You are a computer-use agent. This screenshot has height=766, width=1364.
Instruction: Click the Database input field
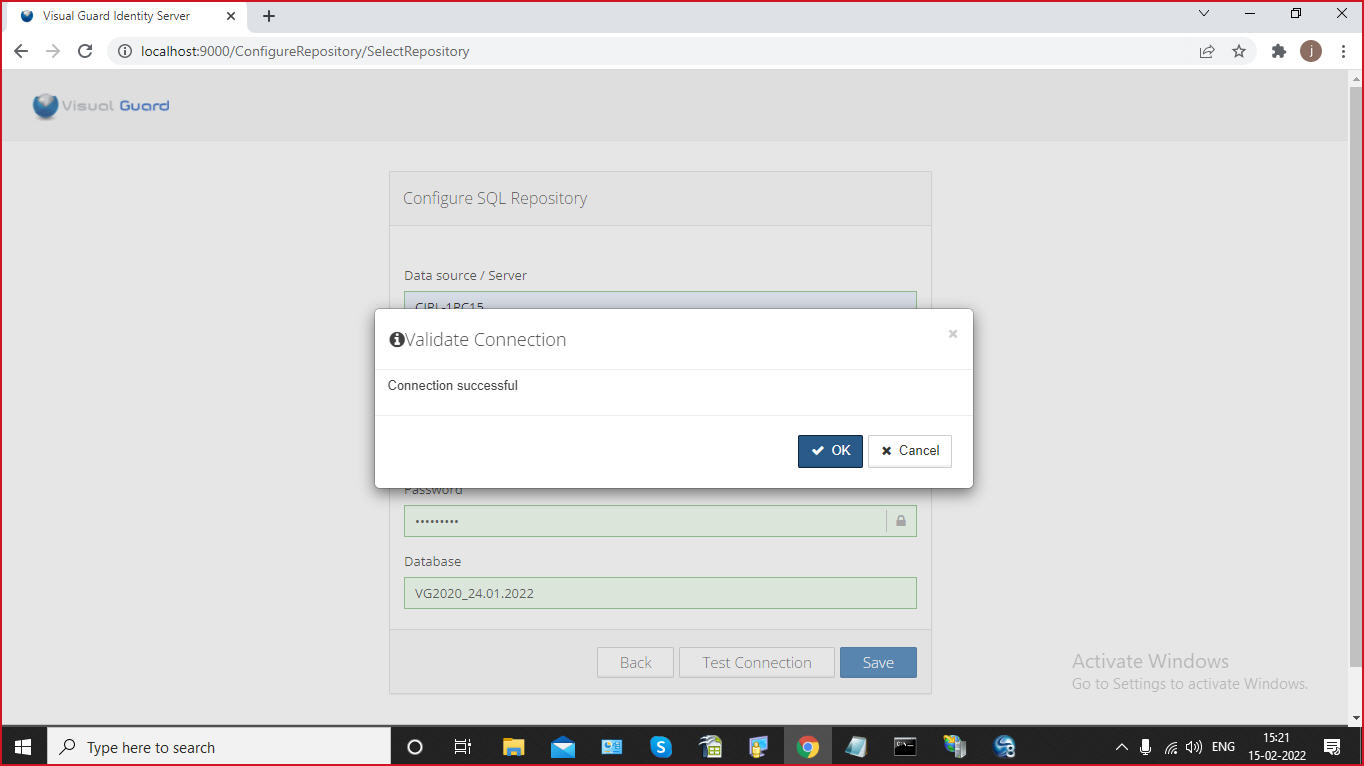pos(660,592)
